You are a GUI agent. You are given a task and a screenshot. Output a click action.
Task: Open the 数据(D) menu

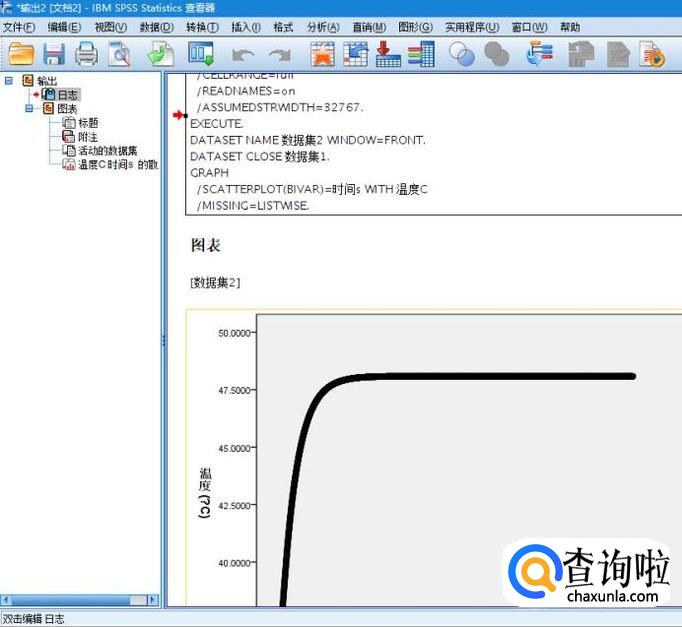[x=157, y=27]
